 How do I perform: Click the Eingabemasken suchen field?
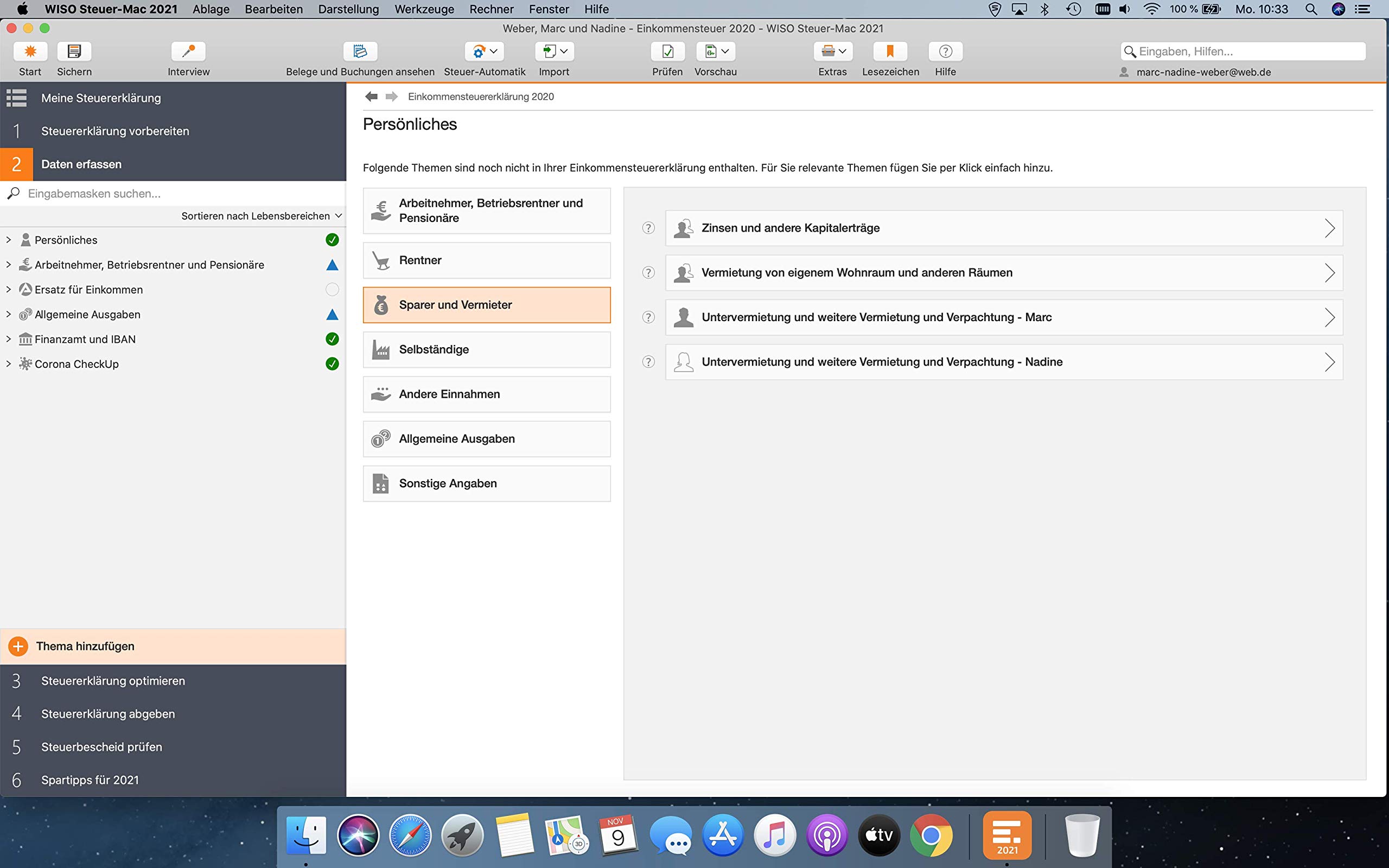pos(173,194)
